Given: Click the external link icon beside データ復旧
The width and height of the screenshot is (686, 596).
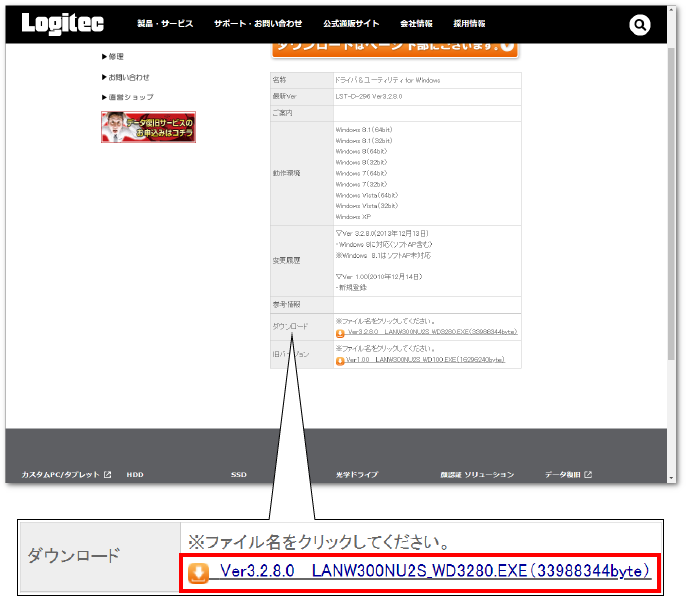Looking at the screenshot, I should click(588, 474).
